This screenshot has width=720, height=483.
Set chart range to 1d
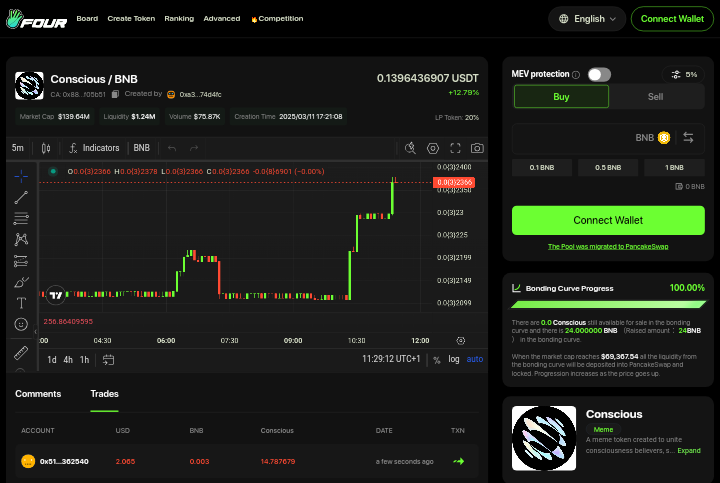52,359
